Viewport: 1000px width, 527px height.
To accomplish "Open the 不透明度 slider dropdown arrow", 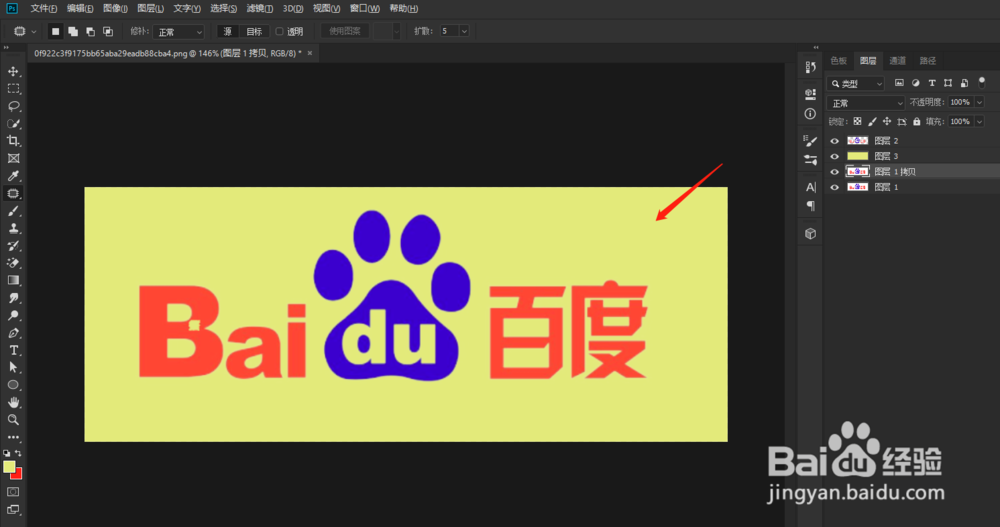I will click(980, 102).
